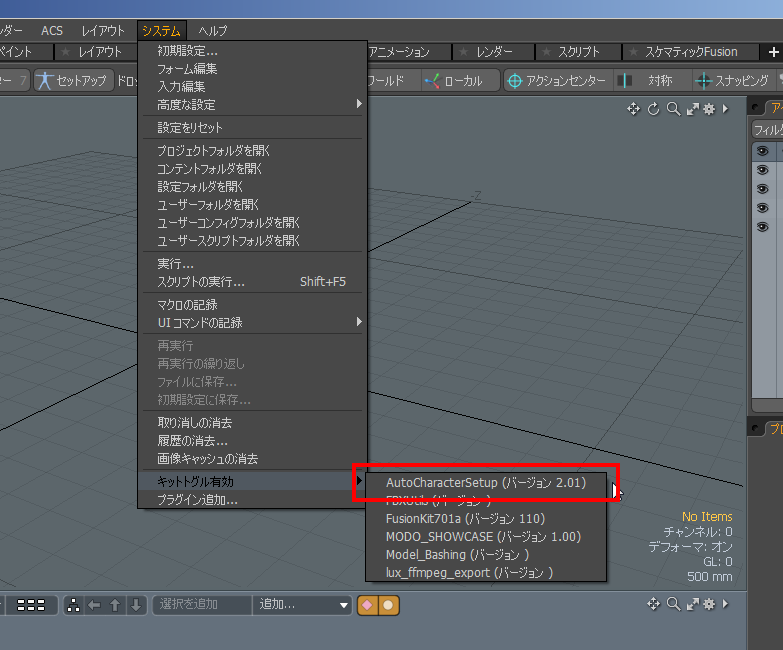
Task: Expand the UI コマンドの記録 submenu
Action: pyautogui.click(x=253, y=323)
